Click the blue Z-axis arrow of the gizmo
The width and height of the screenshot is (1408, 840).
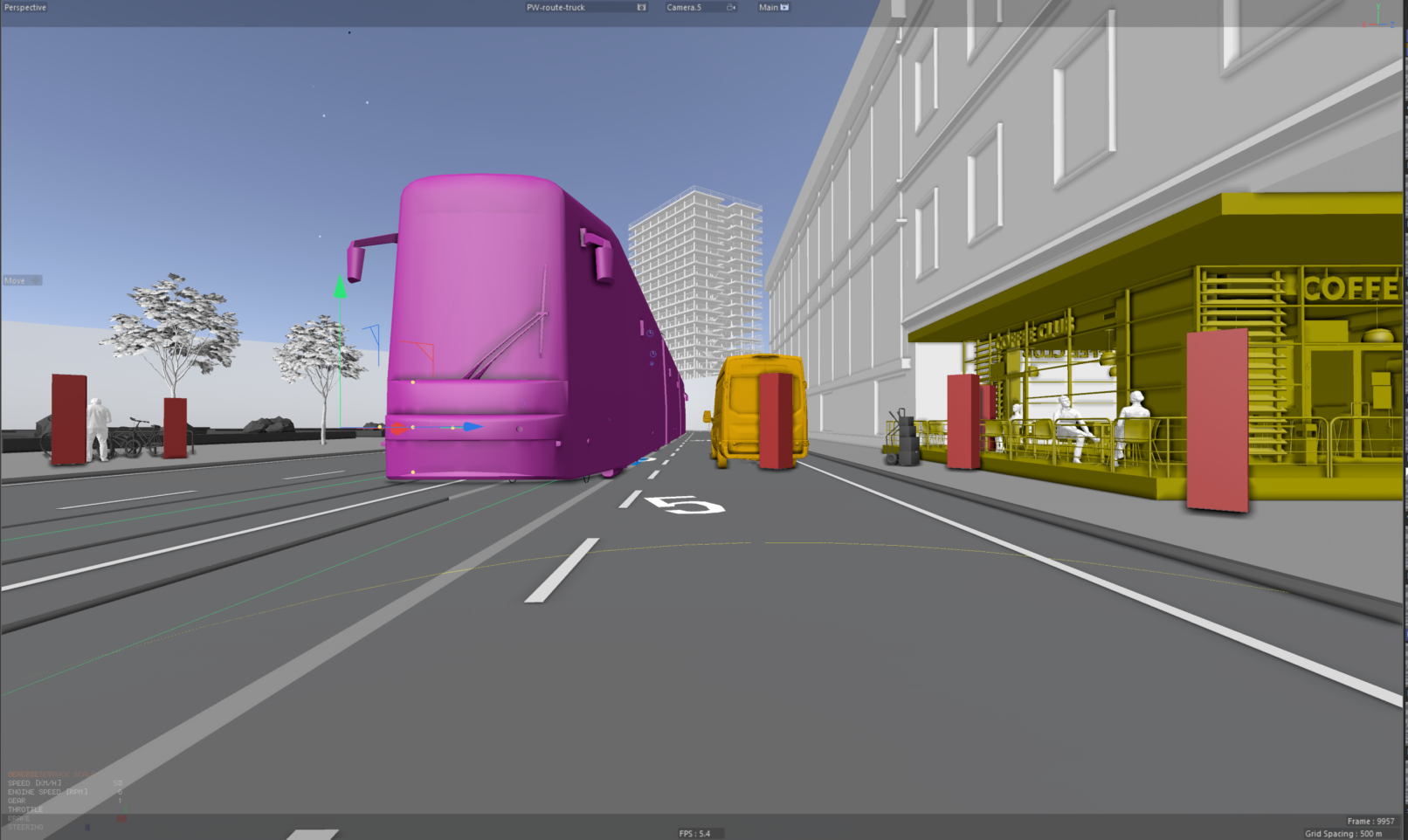(472, 427)
